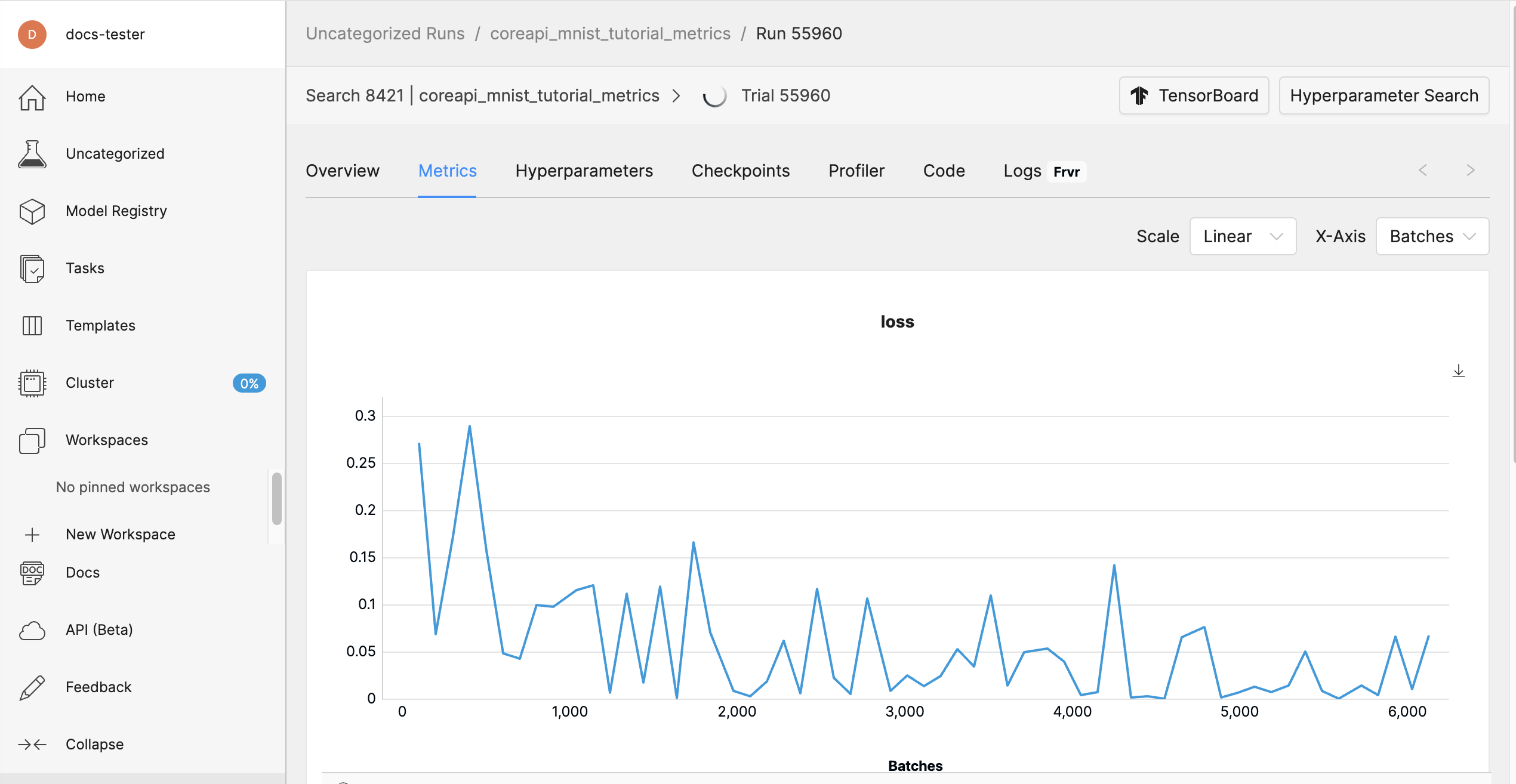Click the 0.3 y-axis tick label
This screenshot has height=784, width=1516.
[365, 416]
